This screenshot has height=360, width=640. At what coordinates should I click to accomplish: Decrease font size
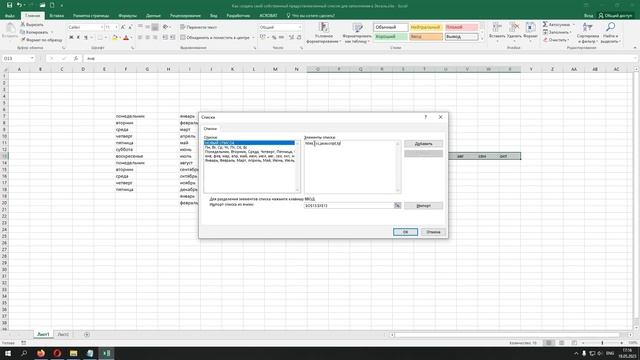point(130,27)
